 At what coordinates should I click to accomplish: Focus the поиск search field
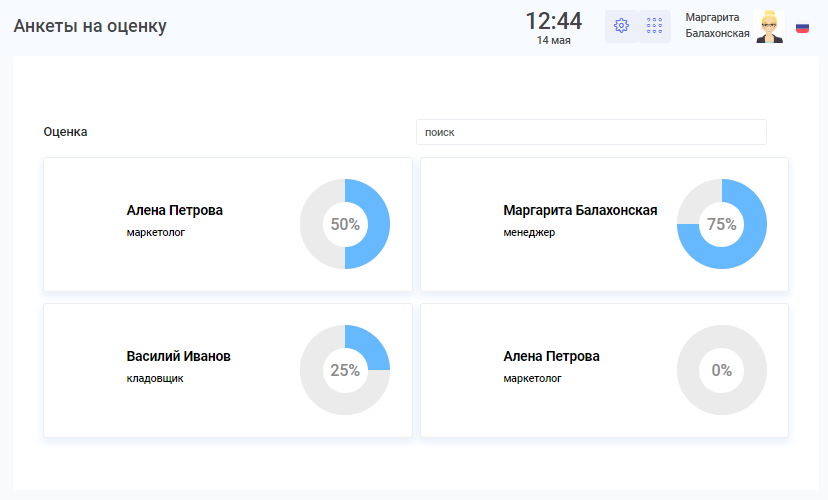(x=590, y=132)
